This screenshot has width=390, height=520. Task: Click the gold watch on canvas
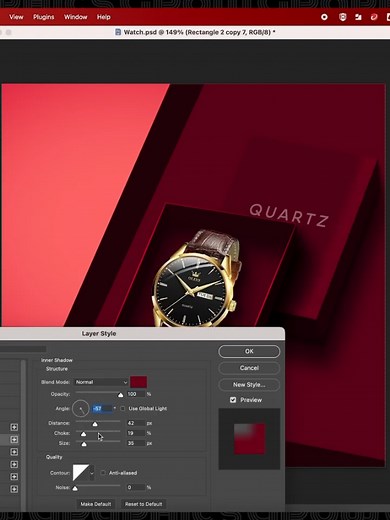tap(197, 278)
